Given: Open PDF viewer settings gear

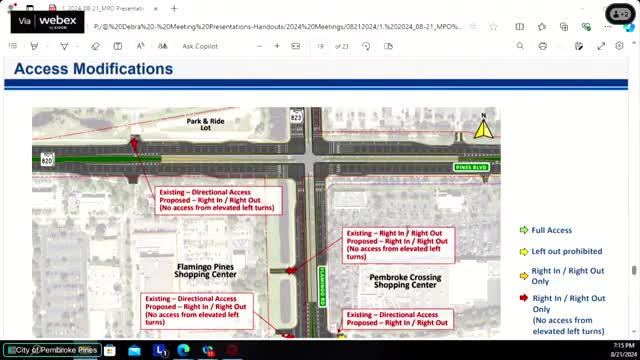Looking at the screenshot, I should 619,46.
